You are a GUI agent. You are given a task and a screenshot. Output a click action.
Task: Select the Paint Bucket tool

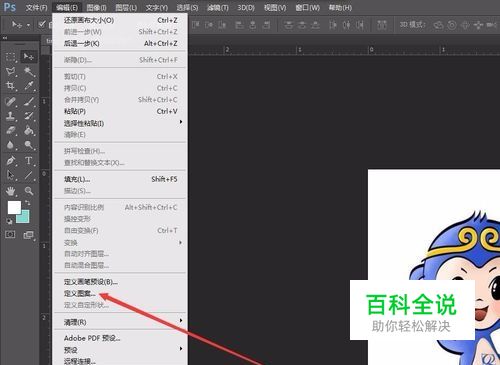click(29, 130)
